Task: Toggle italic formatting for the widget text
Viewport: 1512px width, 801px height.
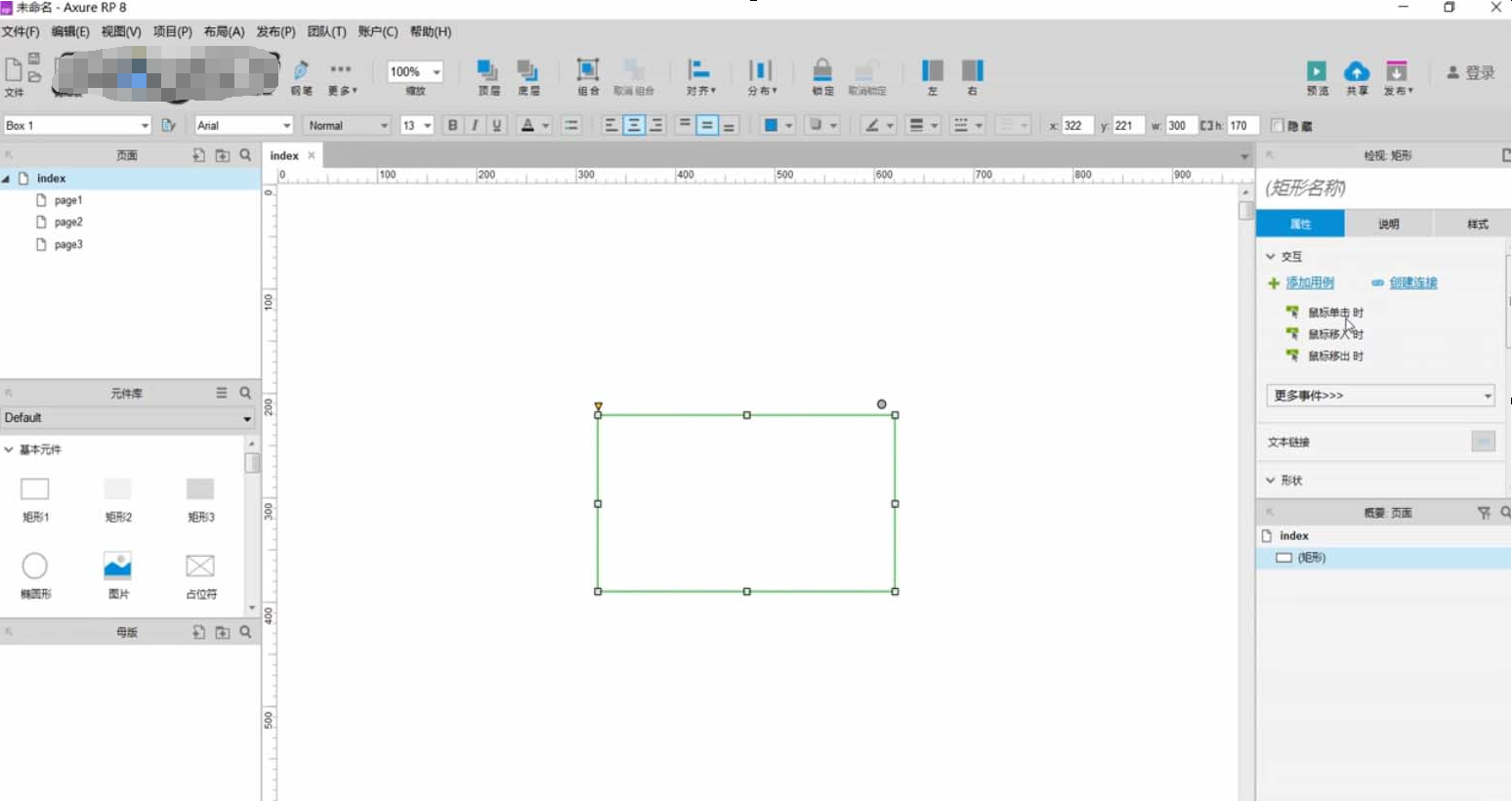Action: [475, 125]
